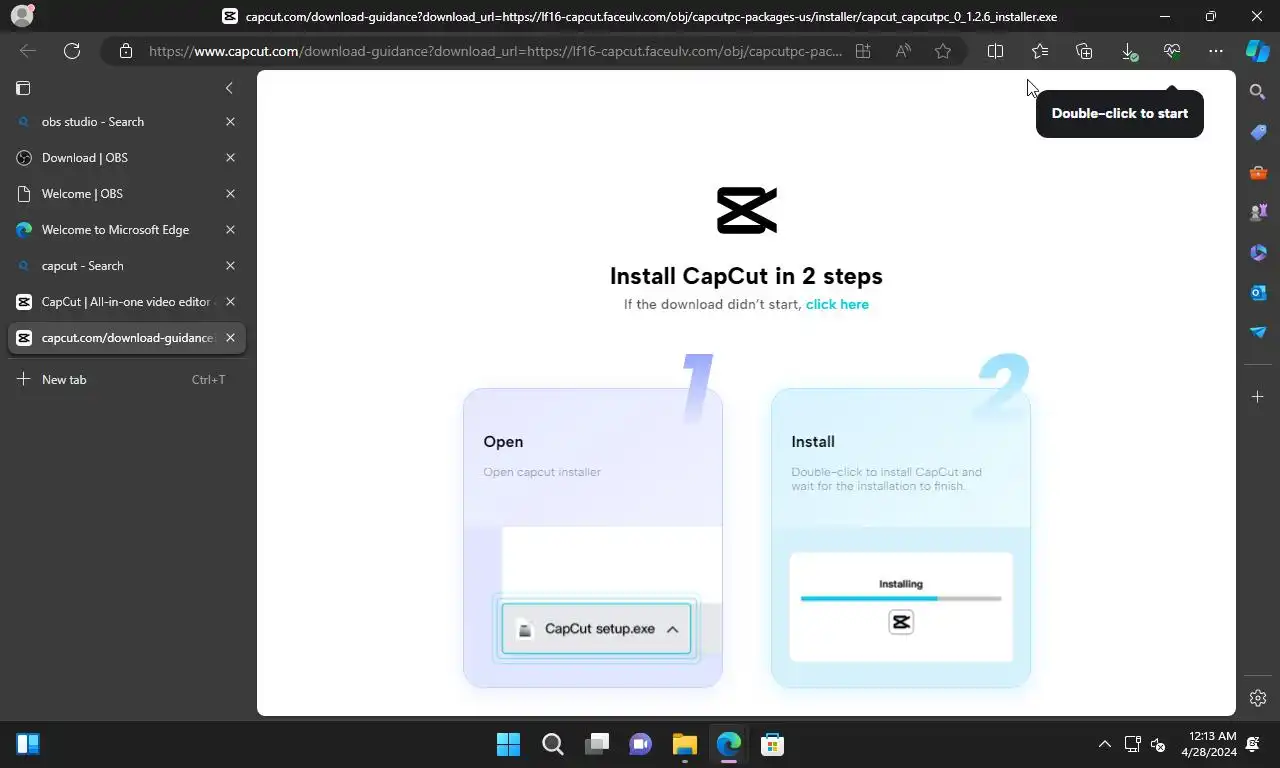Click the Install step card
The width and height of the screenshot is (1280, 768).
(x=901, y=537)
